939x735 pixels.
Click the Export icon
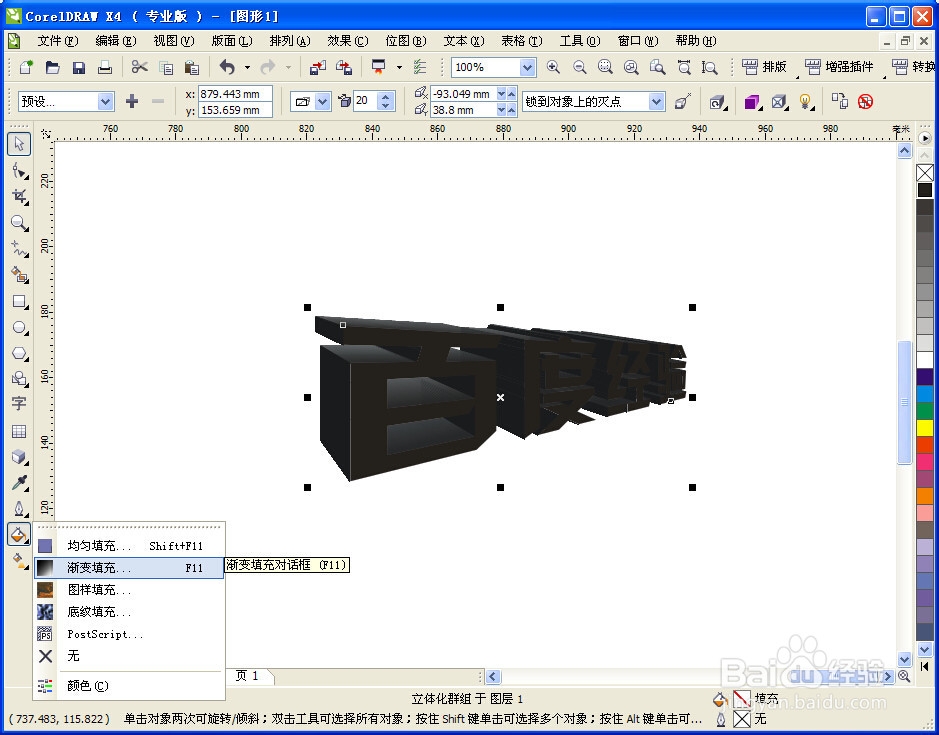(x=344, y=67)
